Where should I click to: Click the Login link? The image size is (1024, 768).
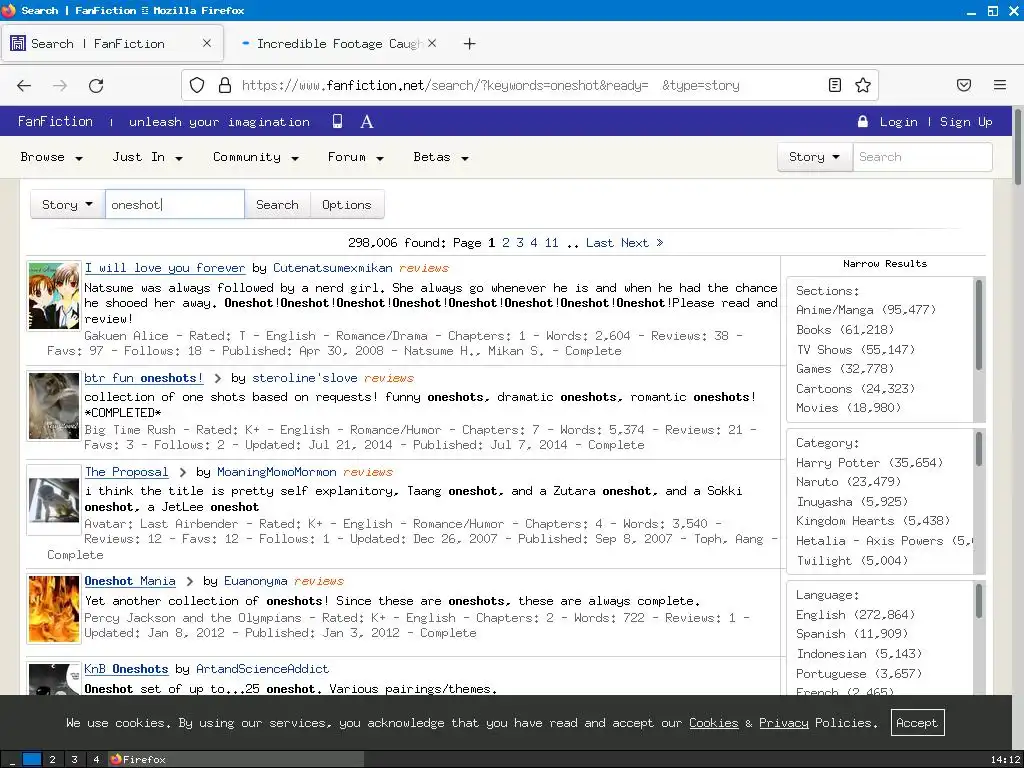898,122
